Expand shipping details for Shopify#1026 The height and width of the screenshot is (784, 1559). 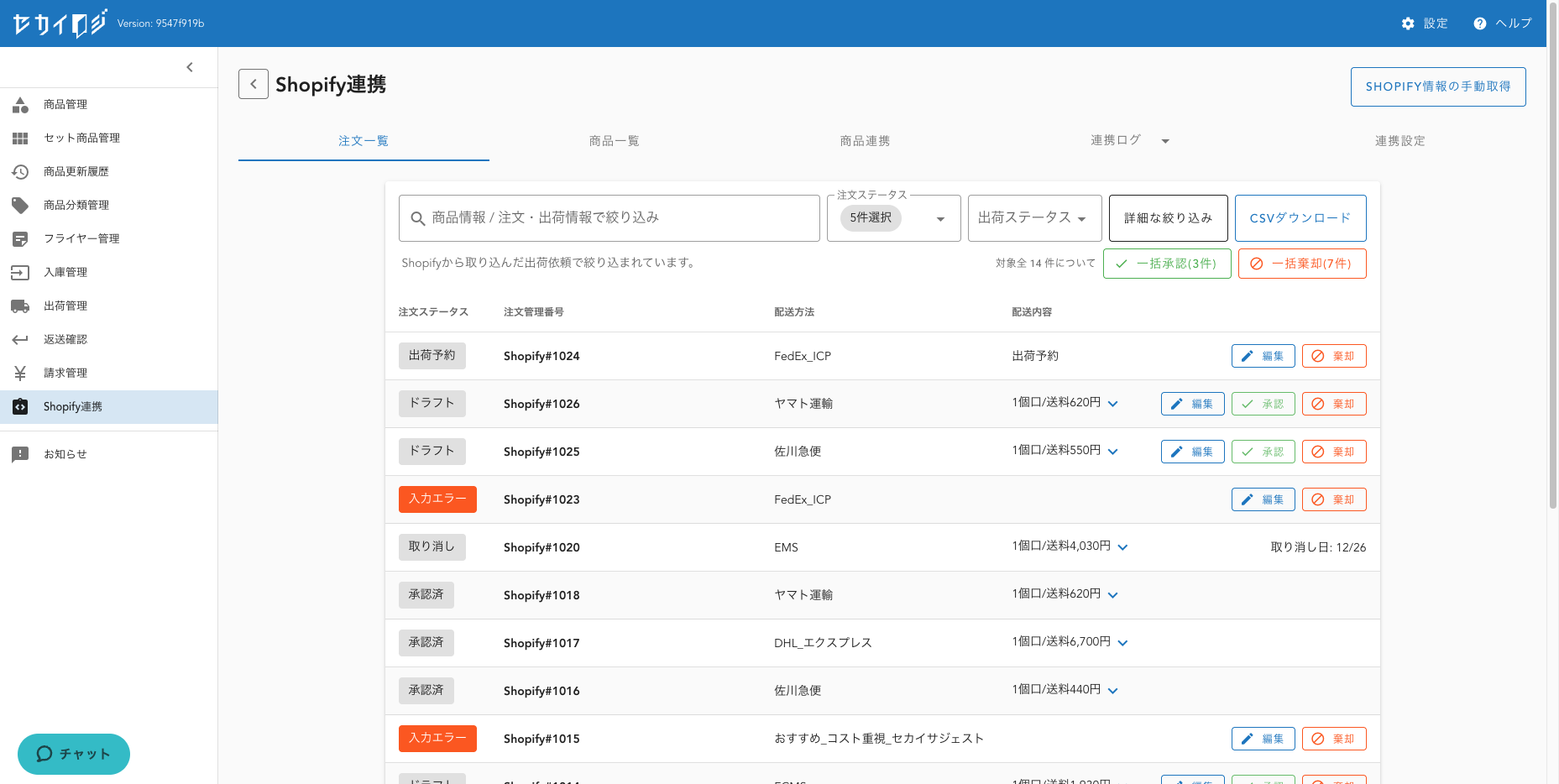pyautogui.click(x=1113, y=404)
